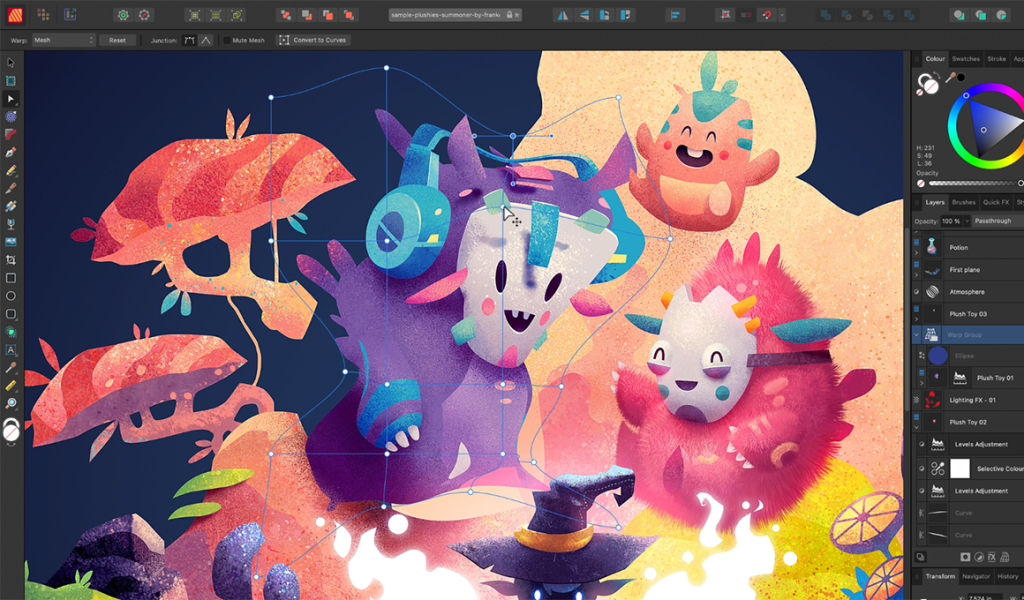Viewport: 1024px width, 600px height.
Task: Click the Mask Layer icon below layers
Action: tap(965, 557)
